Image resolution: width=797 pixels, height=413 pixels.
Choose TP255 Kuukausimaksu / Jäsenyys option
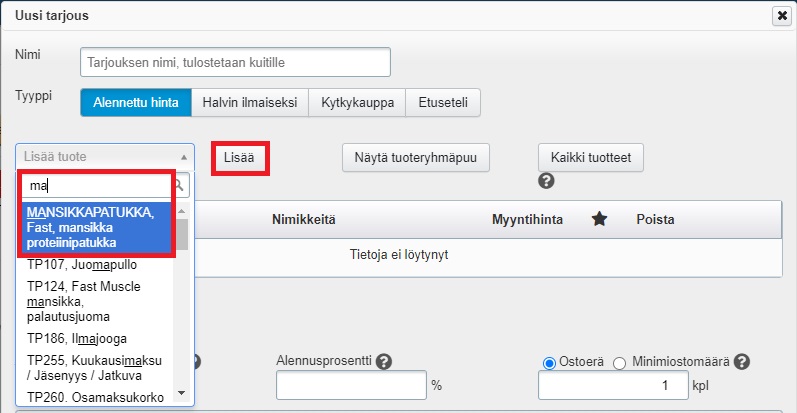[96, 368]
